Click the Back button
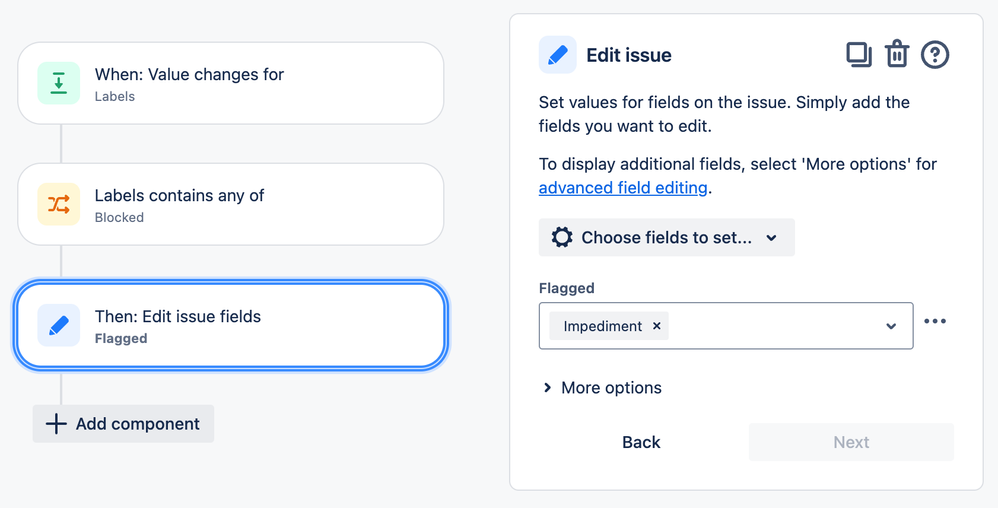The image size is (998, 508). click(x=641, y=442)
